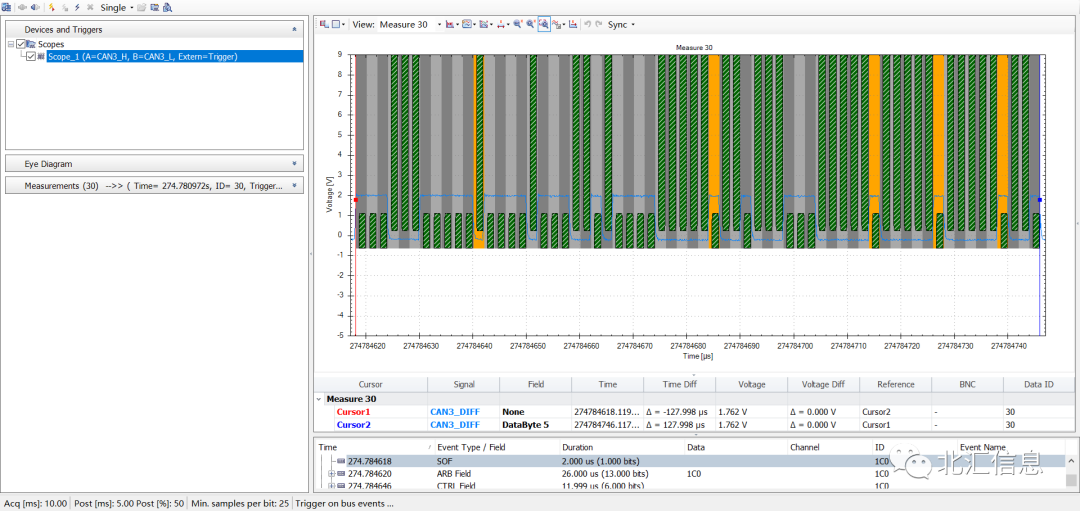This screenshot has width=1080, height=511.
Task: Click the scope configuration icon at far left
Action: (x=7, y=7)
